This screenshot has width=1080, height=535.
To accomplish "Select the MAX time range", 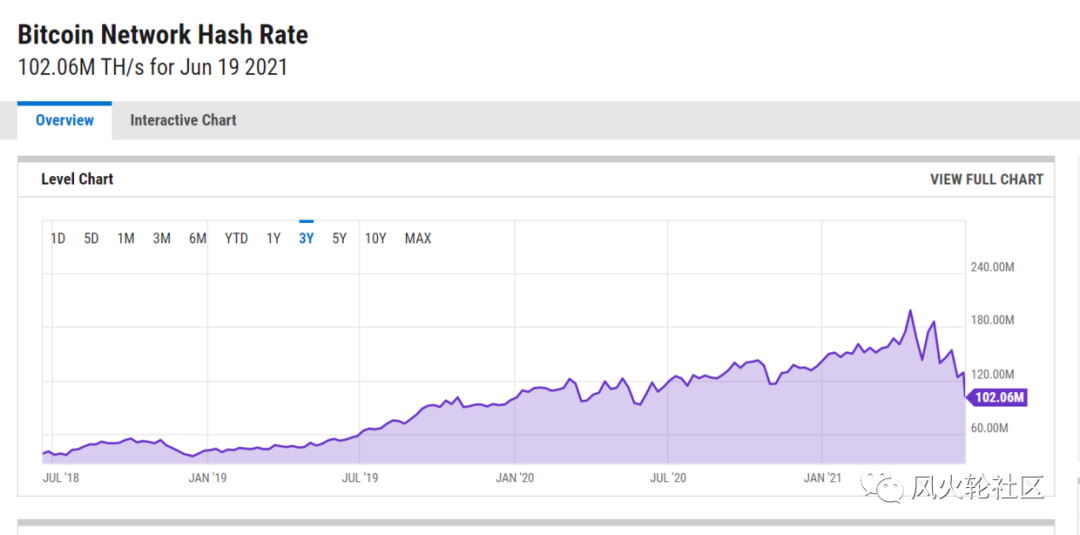I will click(418, 239).
